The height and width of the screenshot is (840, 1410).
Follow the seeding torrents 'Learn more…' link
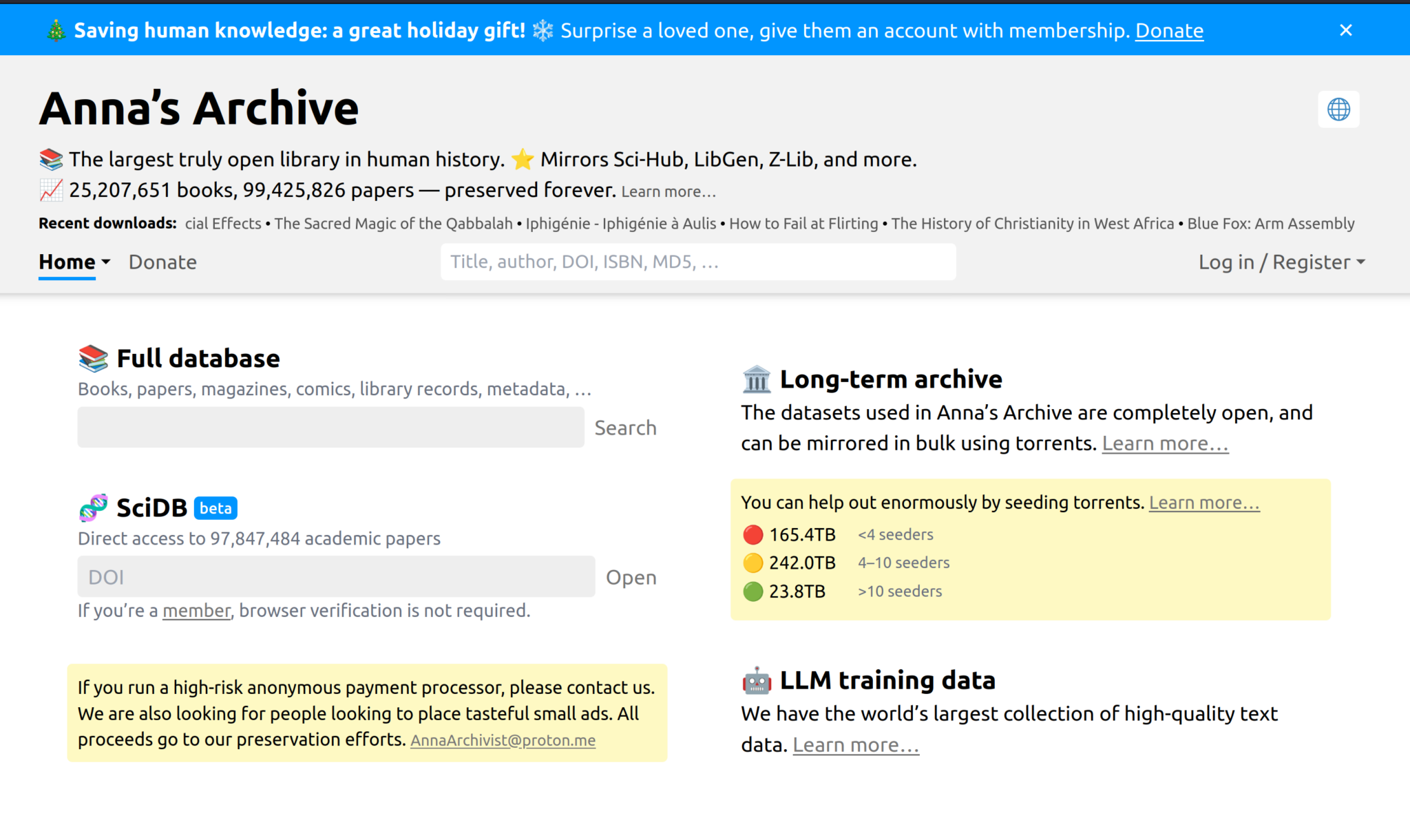(1203, 502)
